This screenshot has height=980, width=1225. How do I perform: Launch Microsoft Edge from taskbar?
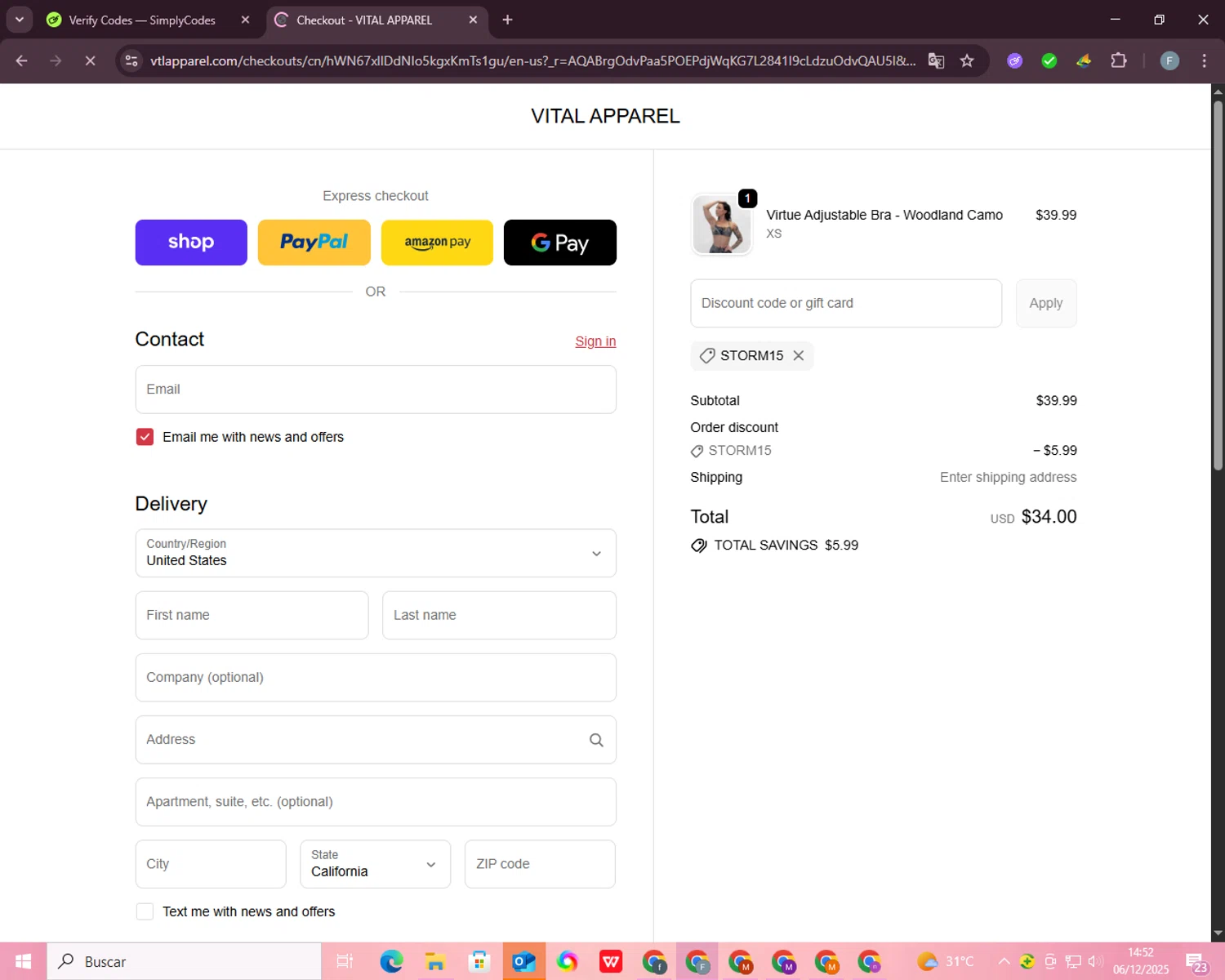392,961
